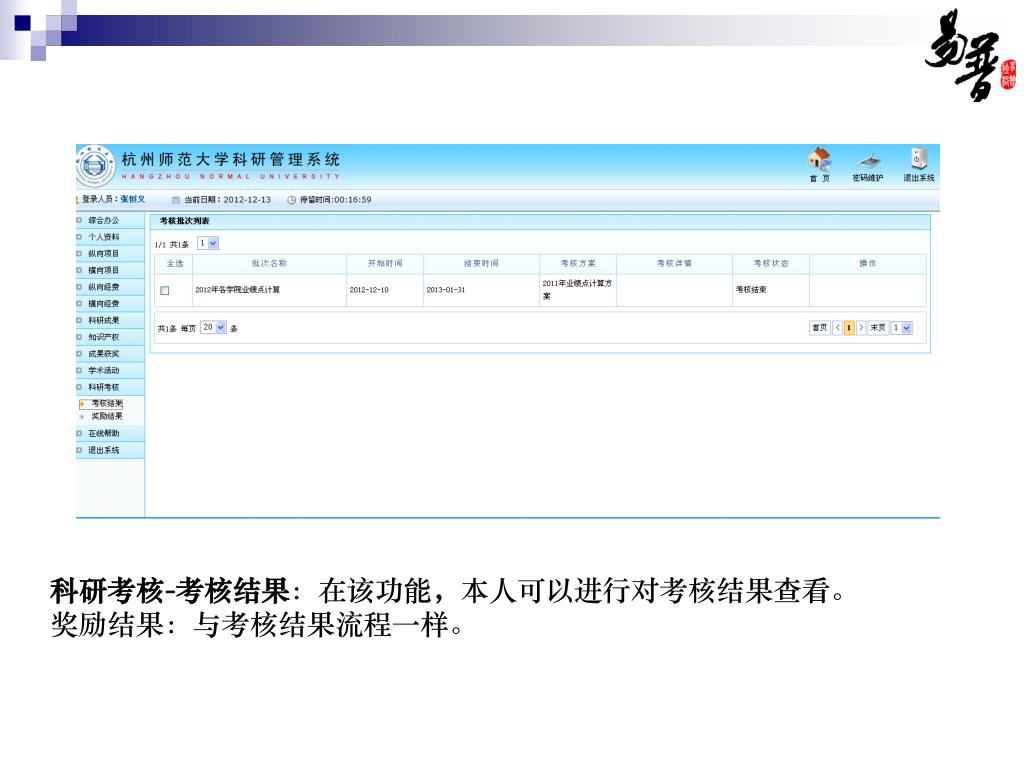Collapse 科研考核 in the sidebar

tap(104, 387)
